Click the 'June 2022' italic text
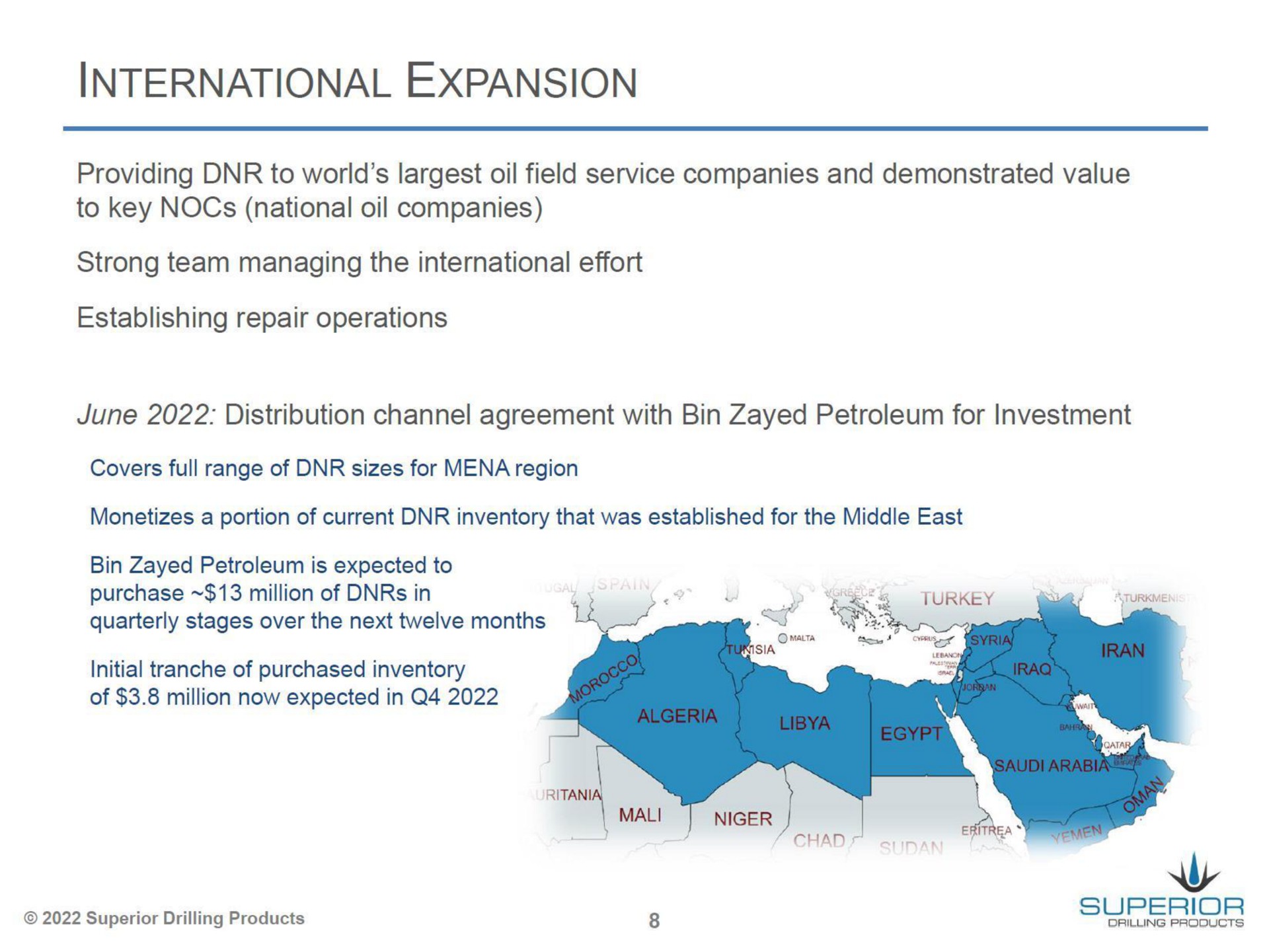Viewport: 1269px width, 952px height. click(x=145, y=416)
